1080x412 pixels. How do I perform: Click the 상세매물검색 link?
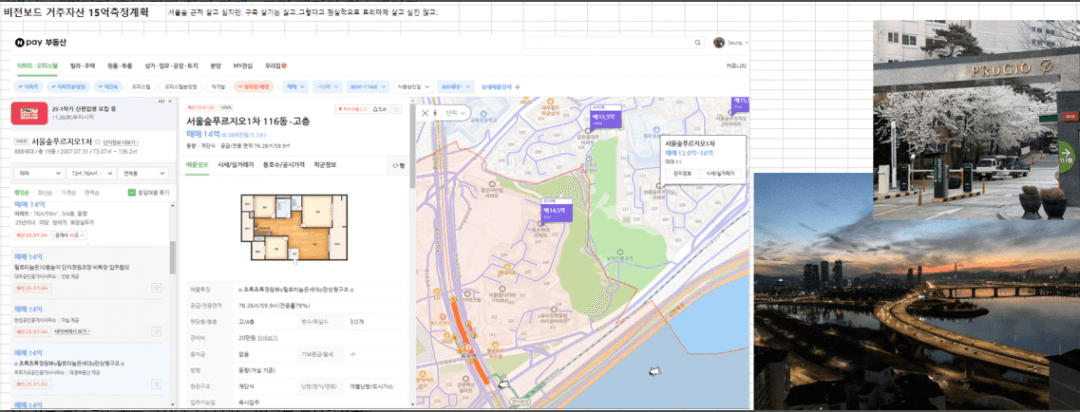pos(496,87)
